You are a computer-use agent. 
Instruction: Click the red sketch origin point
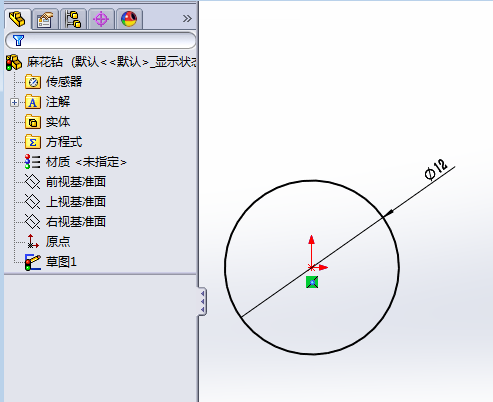311,267
